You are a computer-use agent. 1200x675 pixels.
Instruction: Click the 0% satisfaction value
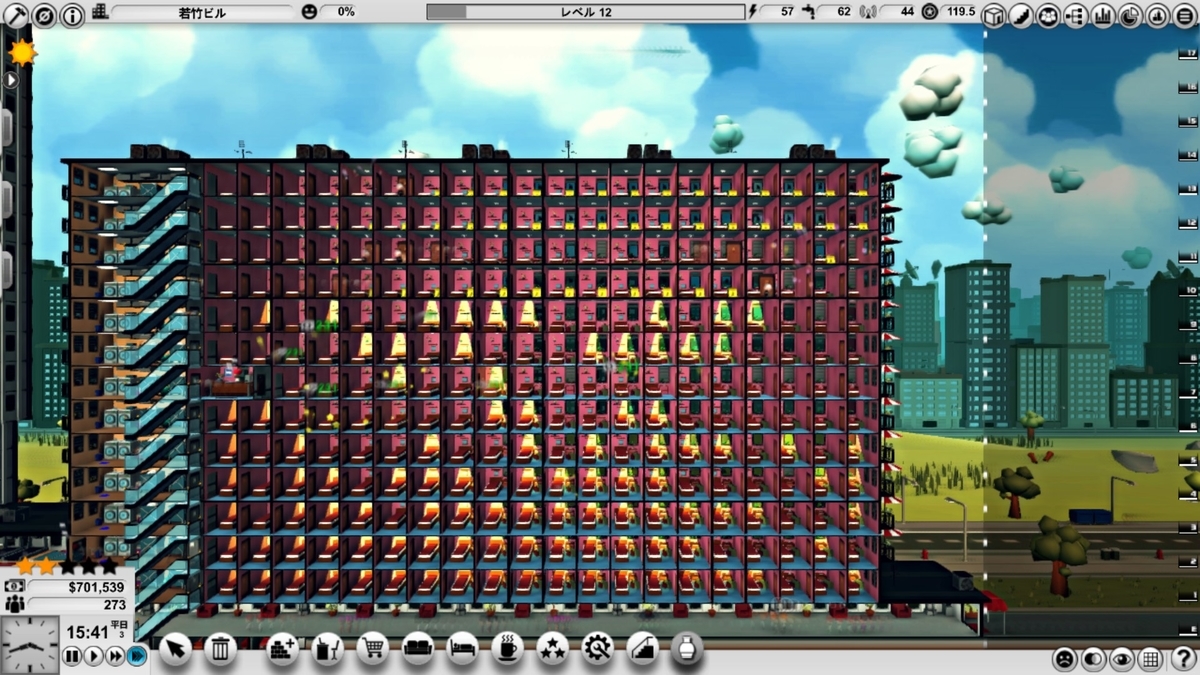pos(347,12)
